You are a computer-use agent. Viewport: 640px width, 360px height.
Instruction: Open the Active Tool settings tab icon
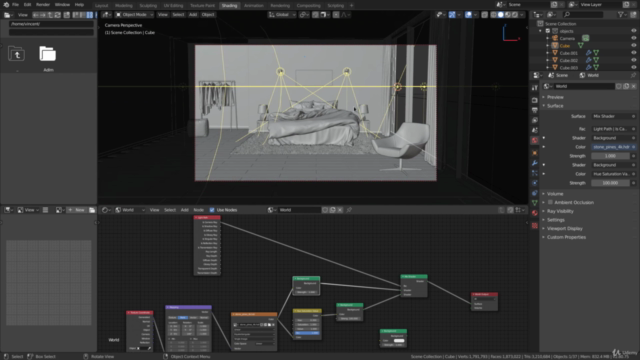pos(535,88)
